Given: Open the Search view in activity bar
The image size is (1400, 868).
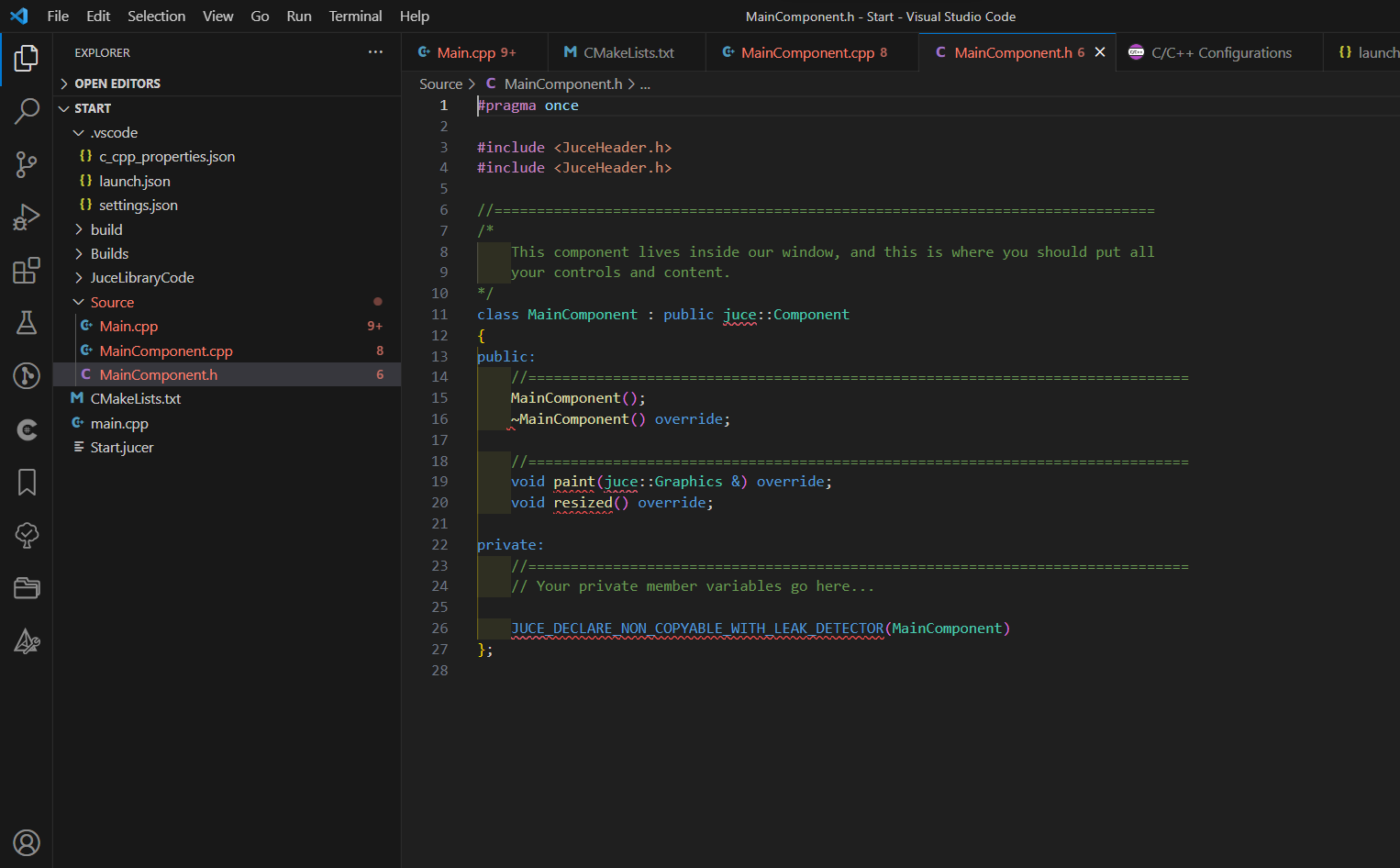Looking at the screenshot, I should click(27, 111).
